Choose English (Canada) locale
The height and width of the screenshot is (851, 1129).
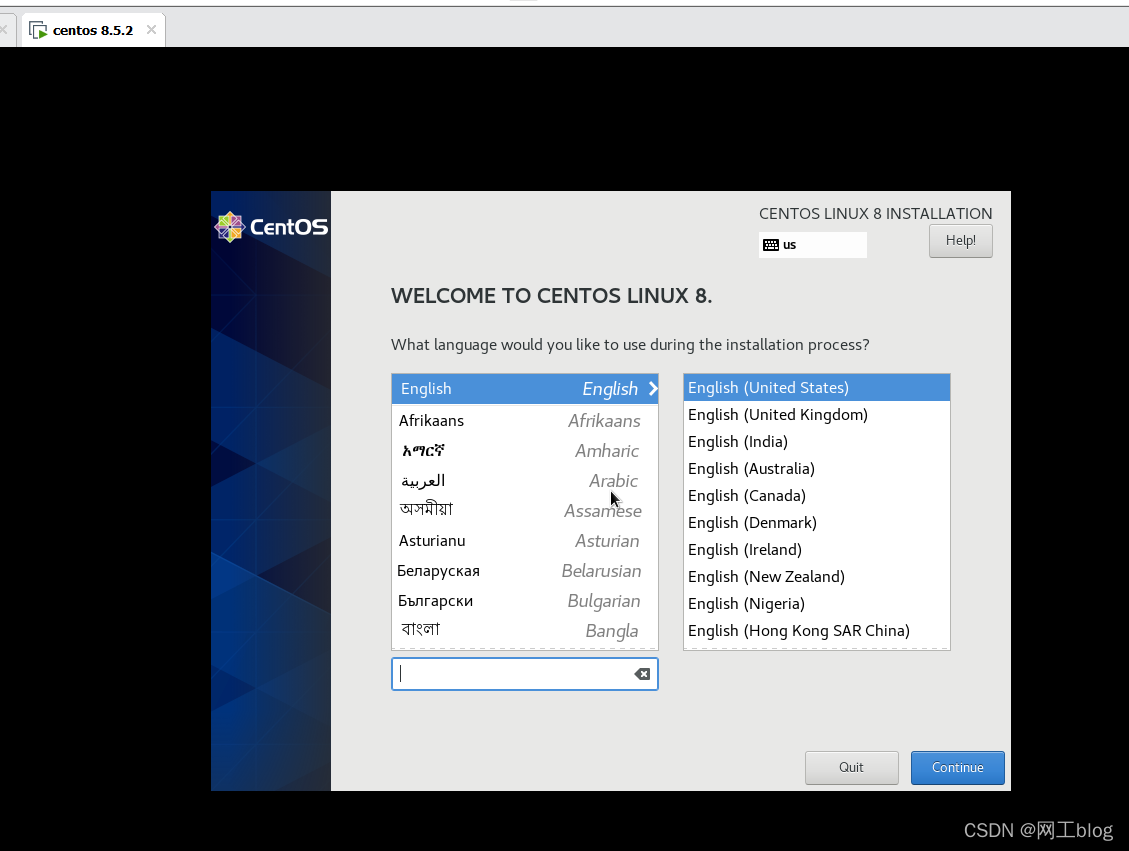pyautogui.click(x=817, y=495)
